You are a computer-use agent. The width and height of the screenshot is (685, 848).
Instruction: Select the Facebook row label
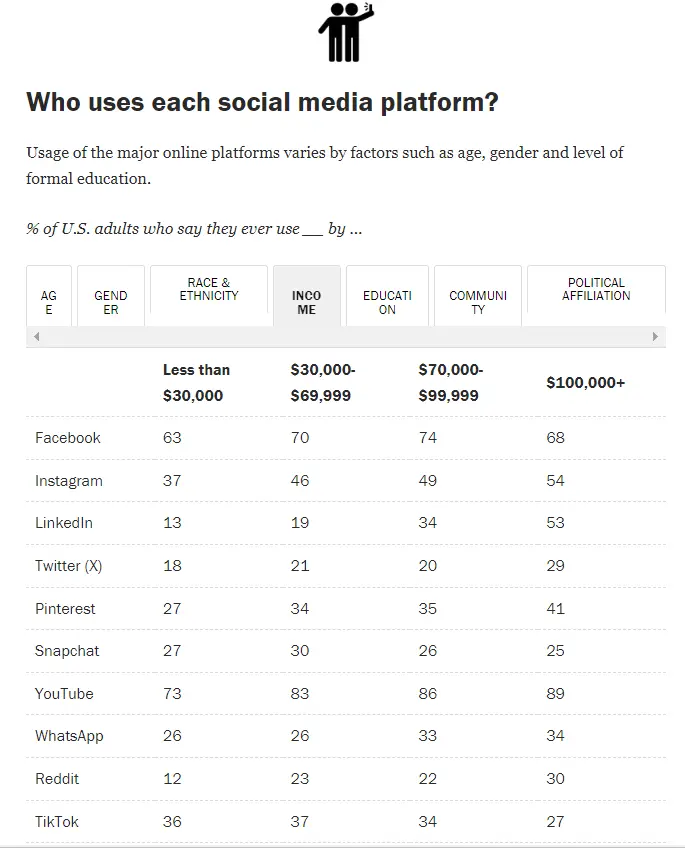click(x=68, y=438)
